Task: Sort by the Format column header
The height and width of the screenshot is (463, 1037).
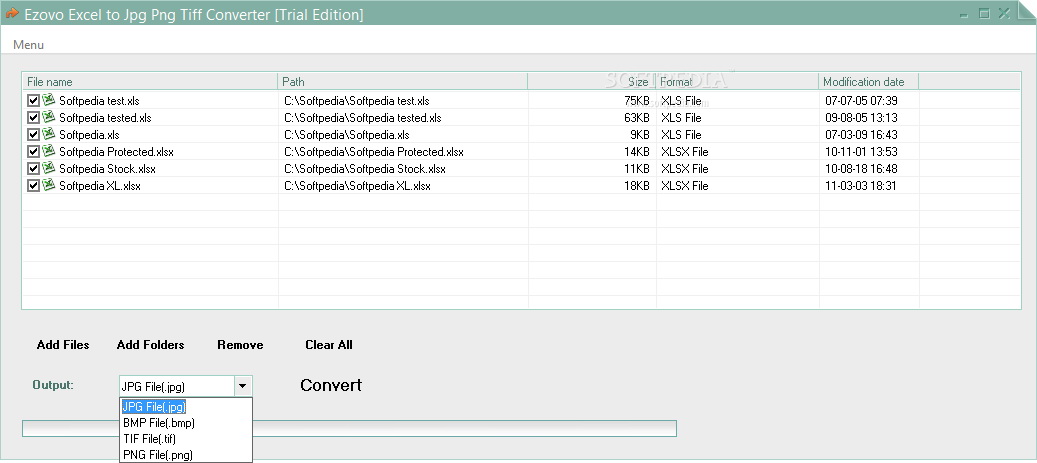Action: pyautogui.click(x=737, y=81)
